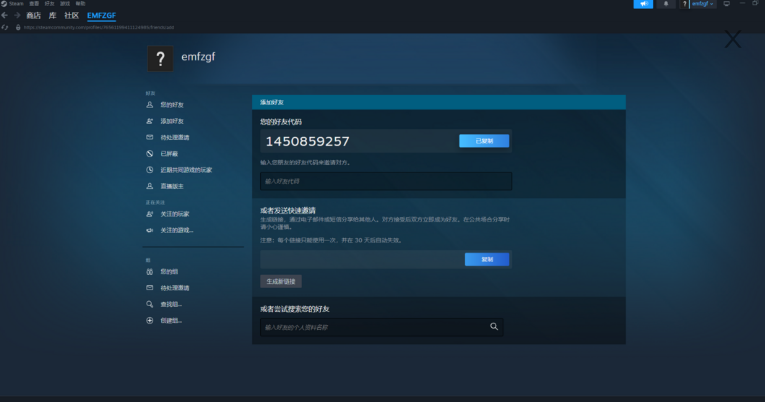Screen dimensions: 765x402
Task: Click the 生成新链接 button
Action: pos(280,281)
